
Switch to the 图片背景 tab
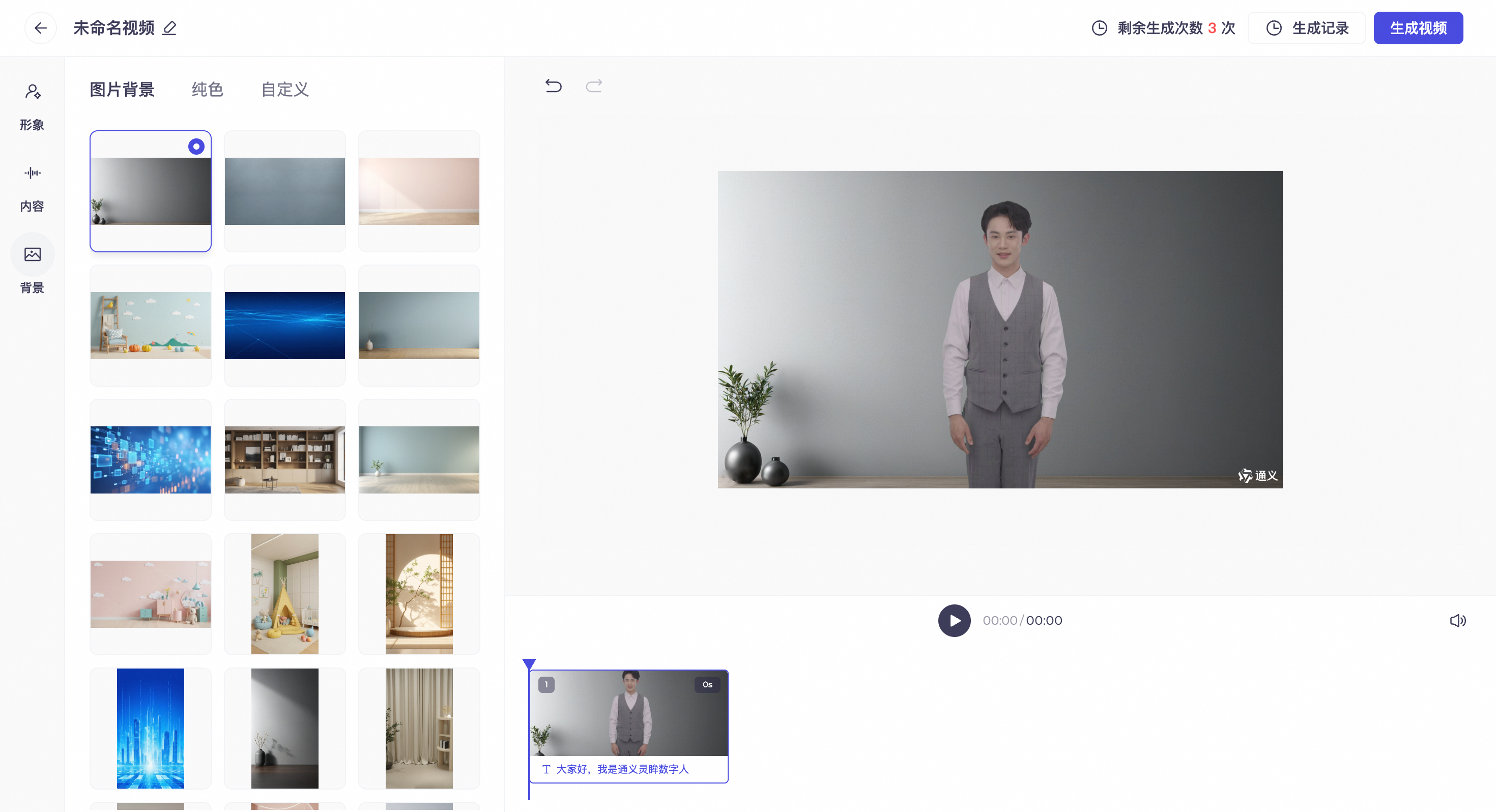(122, 90)
